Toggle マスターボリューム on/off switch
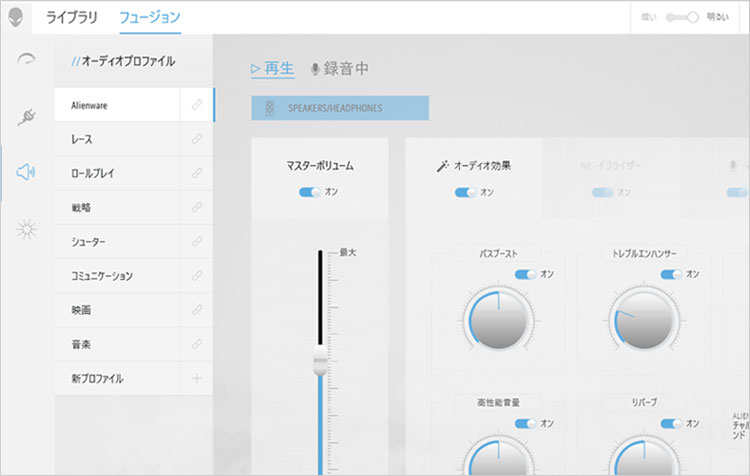 pyautogui.click(x=310, y=192)
